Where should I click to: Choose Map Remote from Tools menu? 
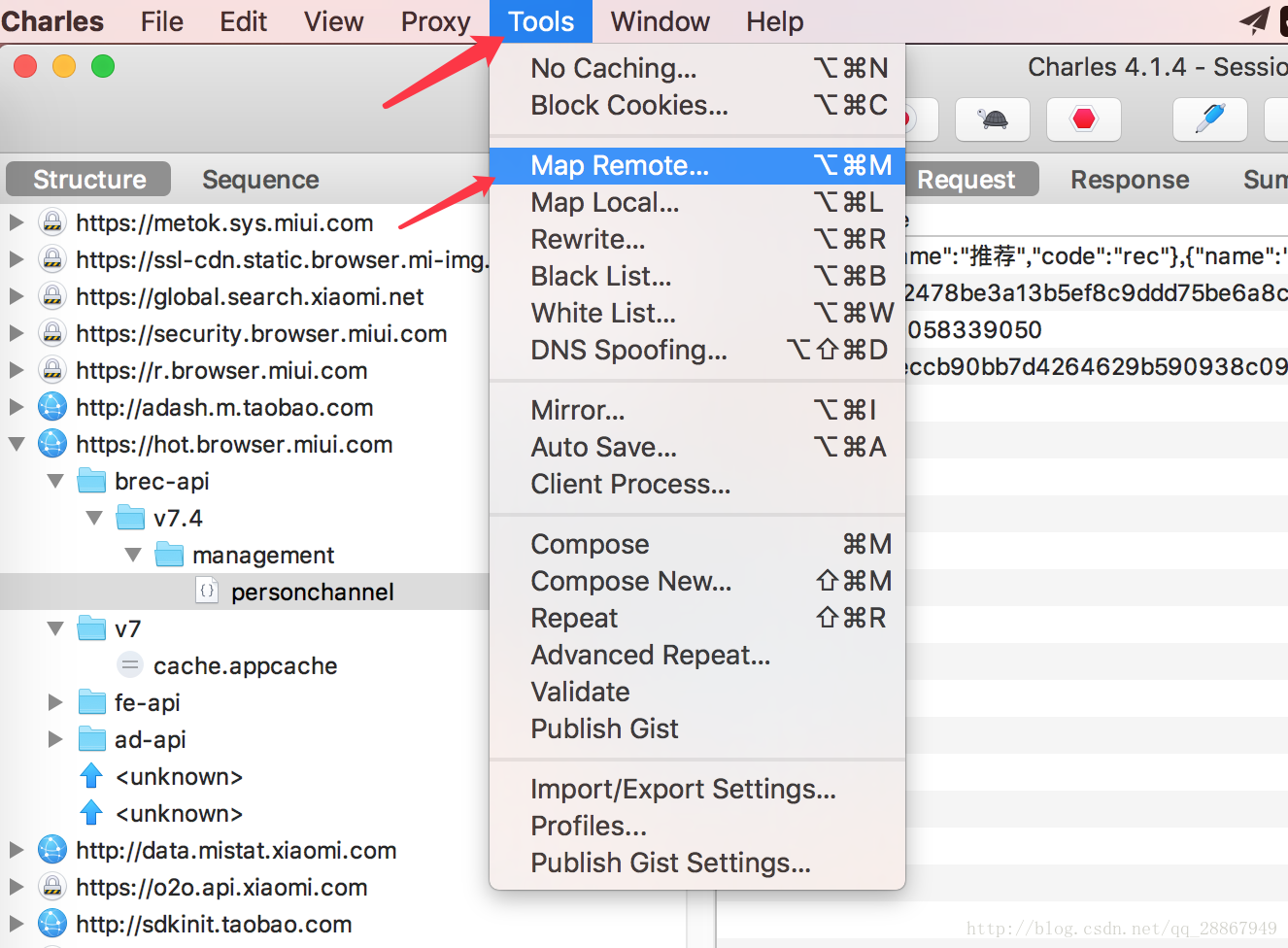point(697,166)
